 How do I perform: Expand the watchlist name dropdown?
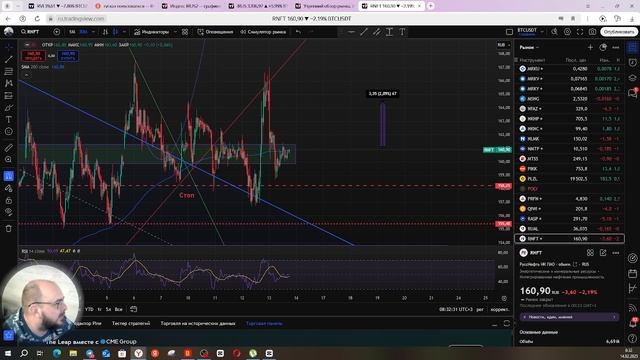pos(529,47)
